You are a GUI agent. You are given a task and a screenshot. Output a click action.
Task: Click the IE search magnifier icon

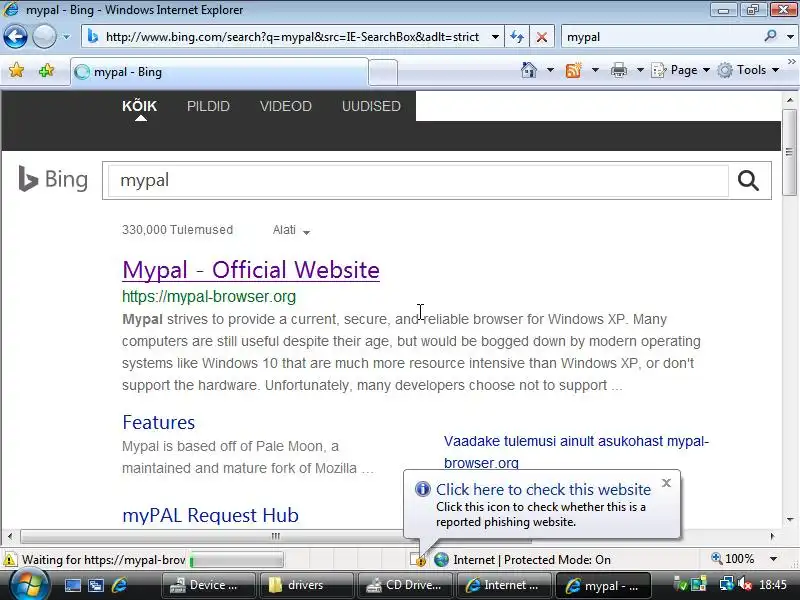pyautogui.click(x=770, y=36)
